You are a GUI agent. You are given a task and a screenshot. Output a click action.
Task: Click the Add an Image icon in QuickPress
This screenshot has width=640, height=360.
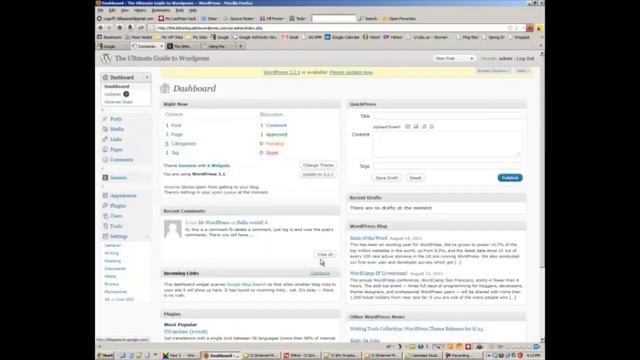407,127
